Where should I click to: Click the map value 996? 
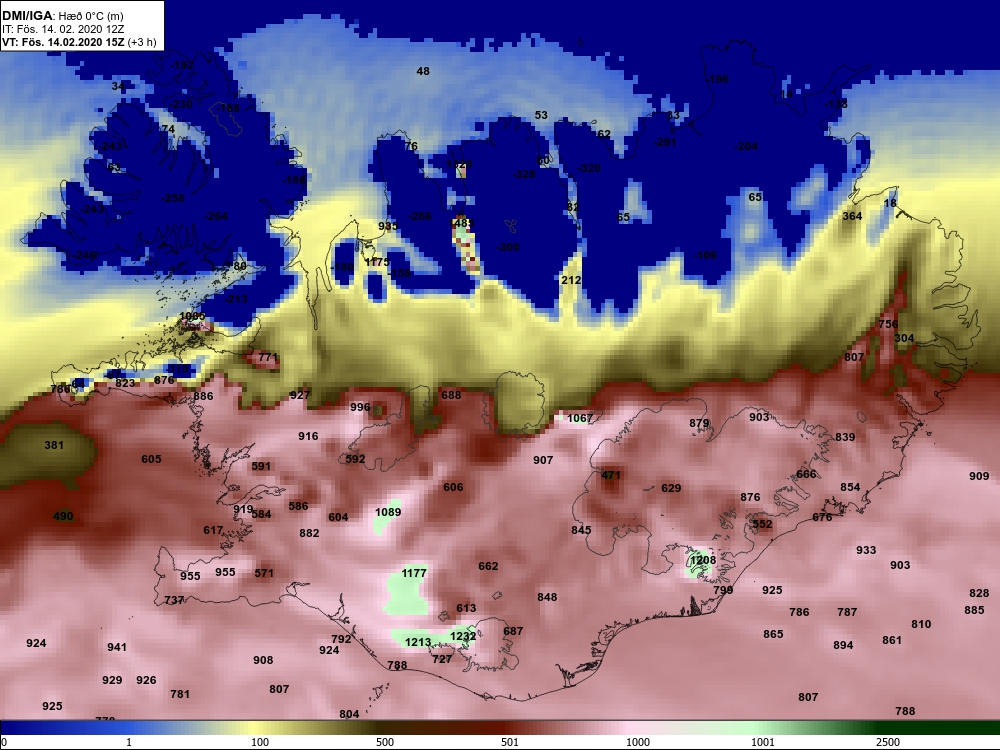(x=360, y=408)
